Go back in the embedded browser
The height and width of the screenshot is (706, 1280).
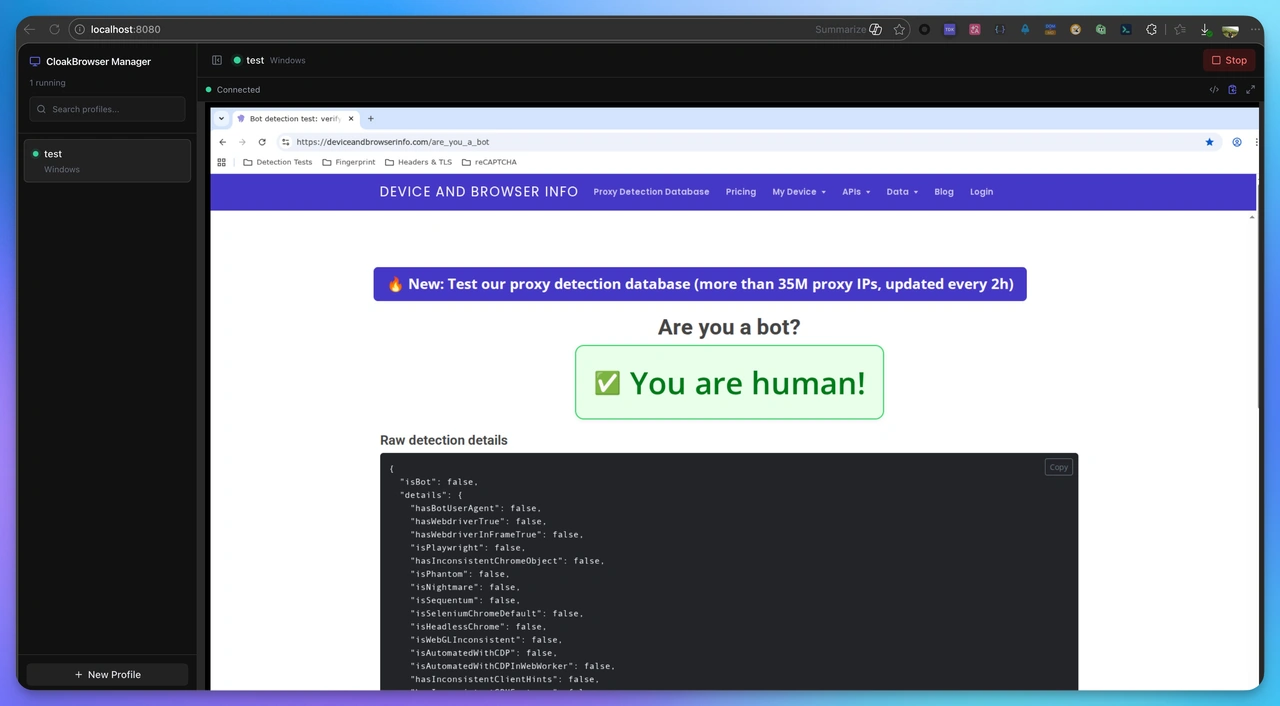pos(222,142)
